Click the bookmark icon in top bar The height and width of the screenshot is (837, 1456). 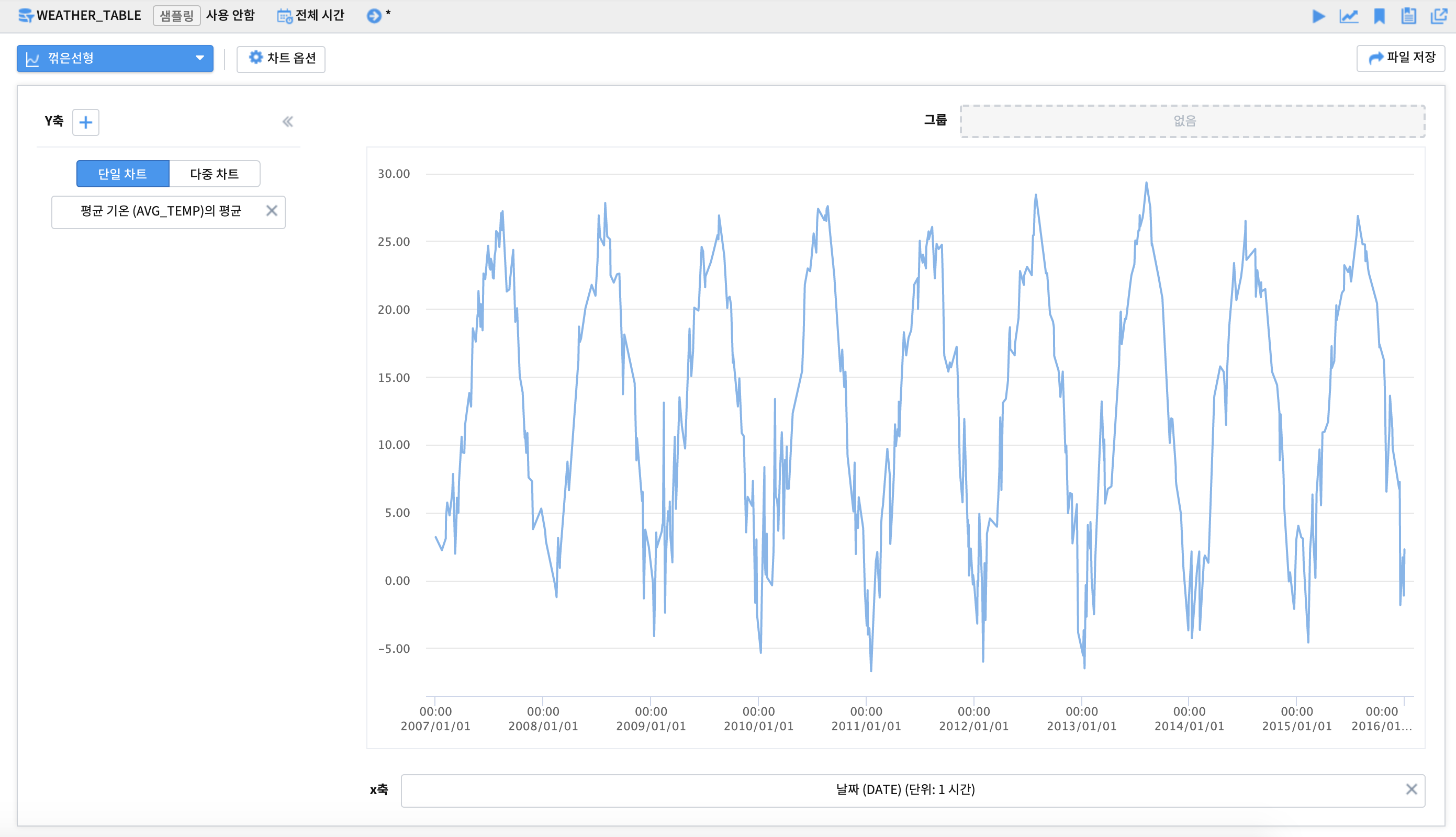[1379, 16]
